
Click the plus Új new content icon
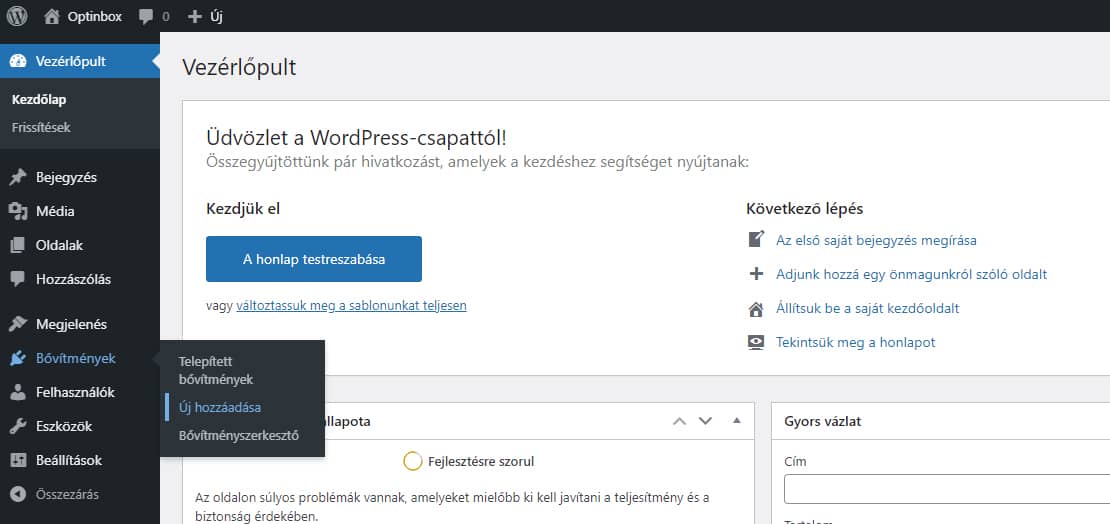[x=195, y=16]
